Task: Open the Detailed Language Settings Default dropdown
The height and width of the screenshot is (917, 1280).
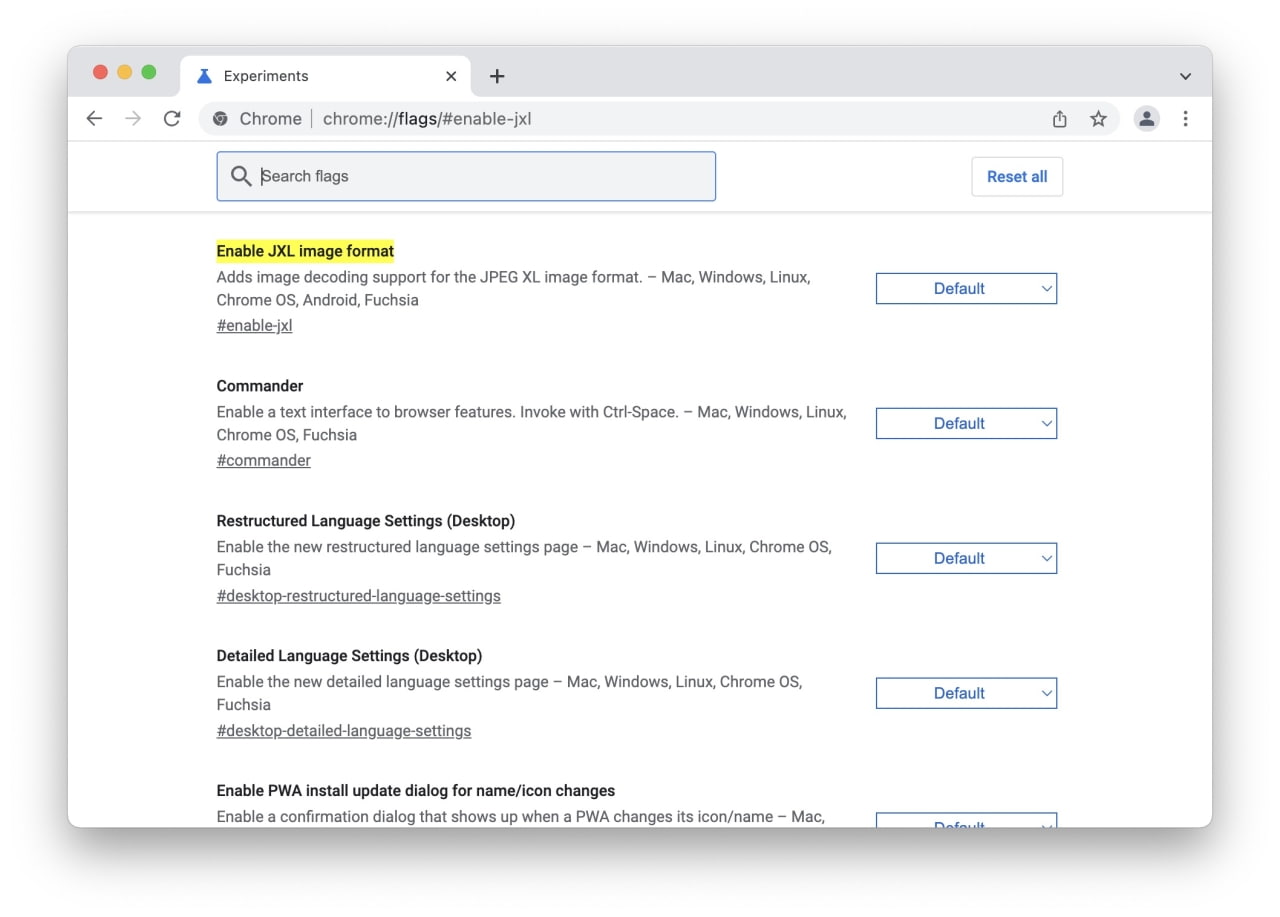Action: click(966, 693)
